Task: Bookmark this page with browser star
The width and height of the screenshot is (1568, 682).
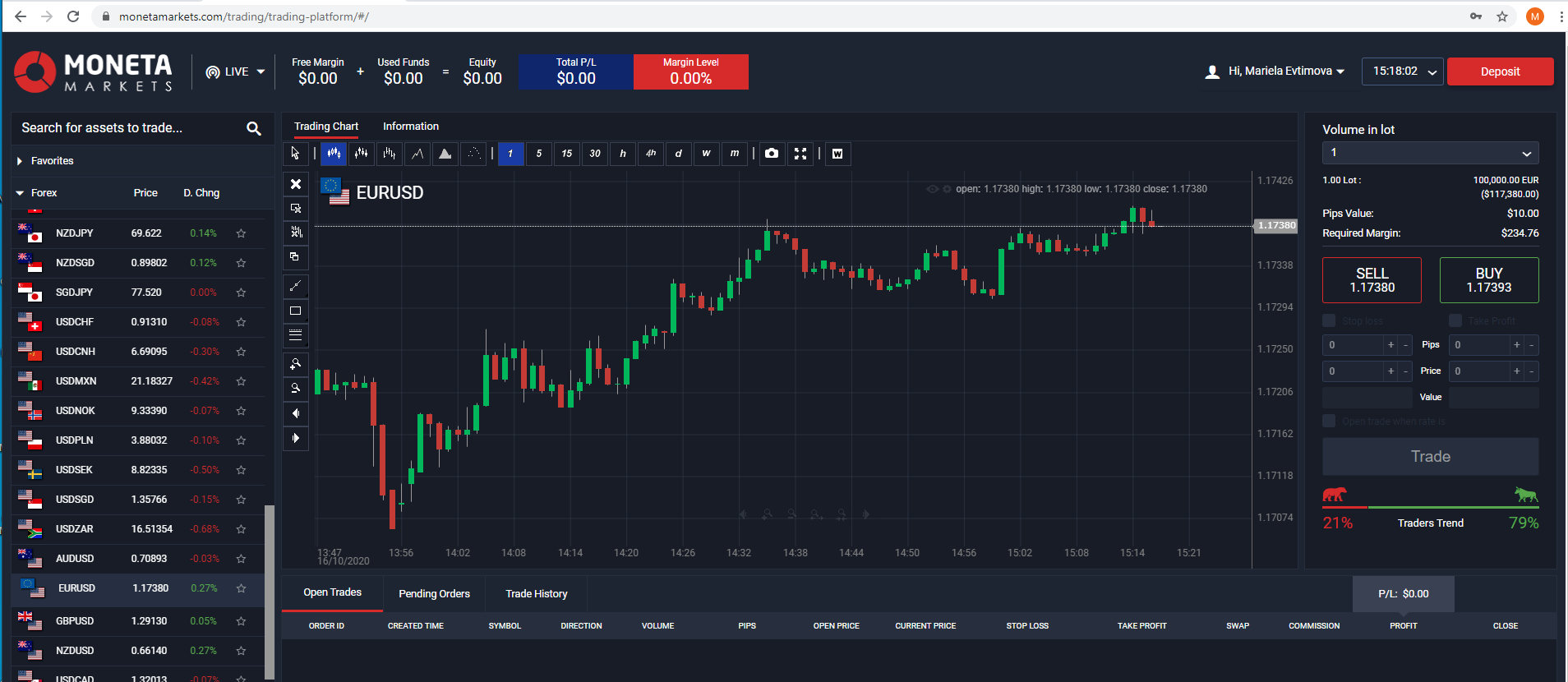Action: [1502, 16]
